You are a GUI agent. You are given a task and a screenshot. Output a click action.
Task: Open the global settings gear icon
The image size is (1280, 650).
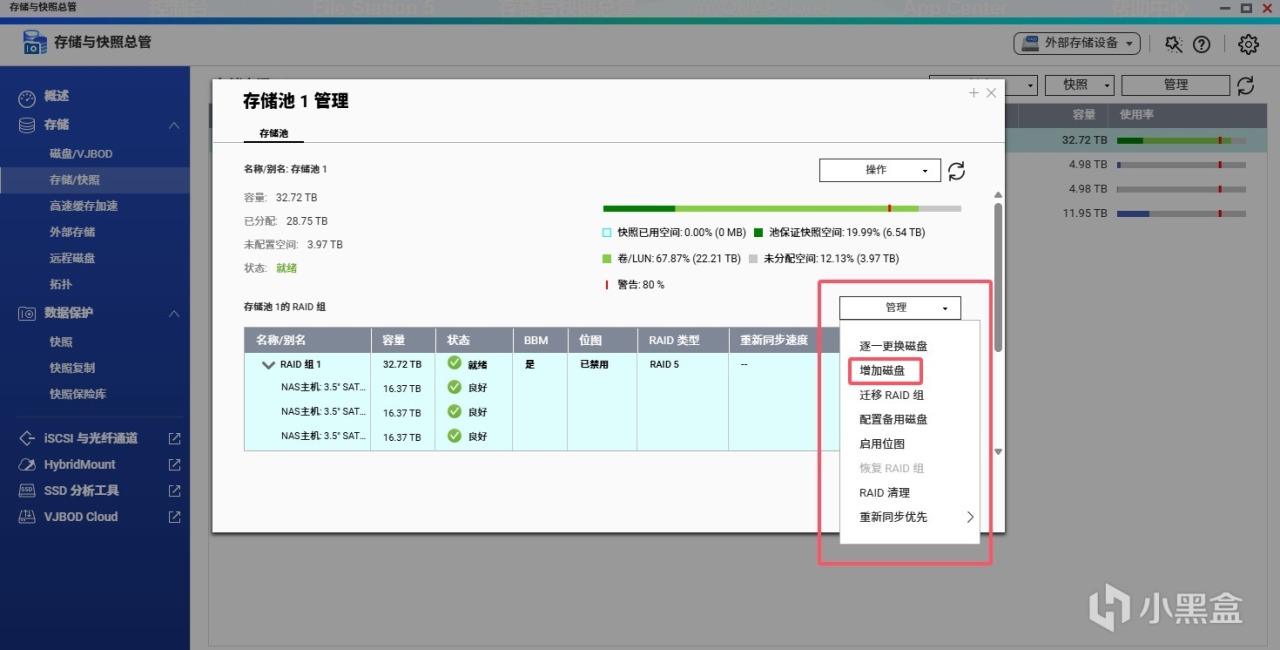[x=1248, y=44]
